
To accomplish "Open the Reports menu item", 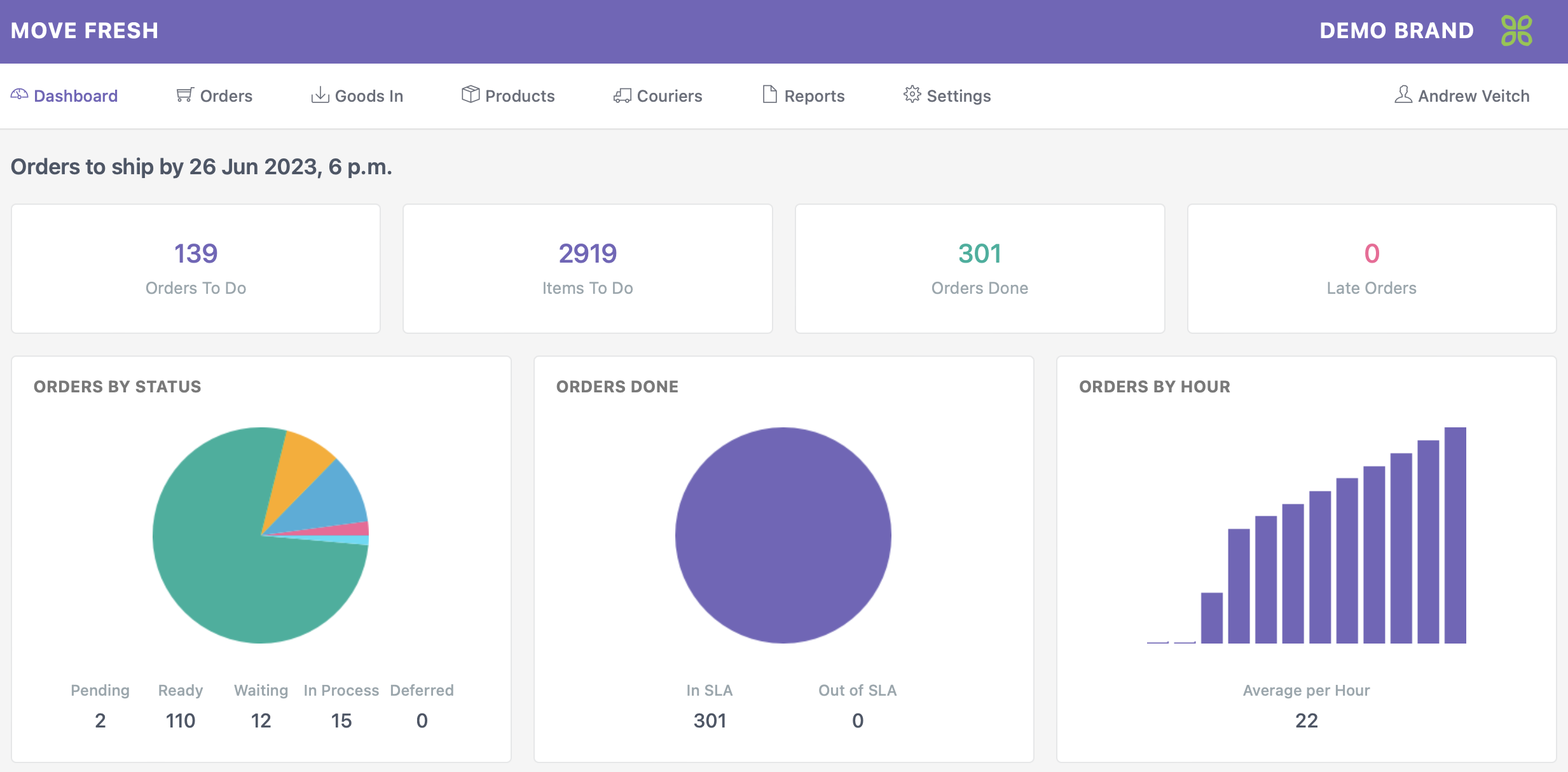I will (814, 96).
